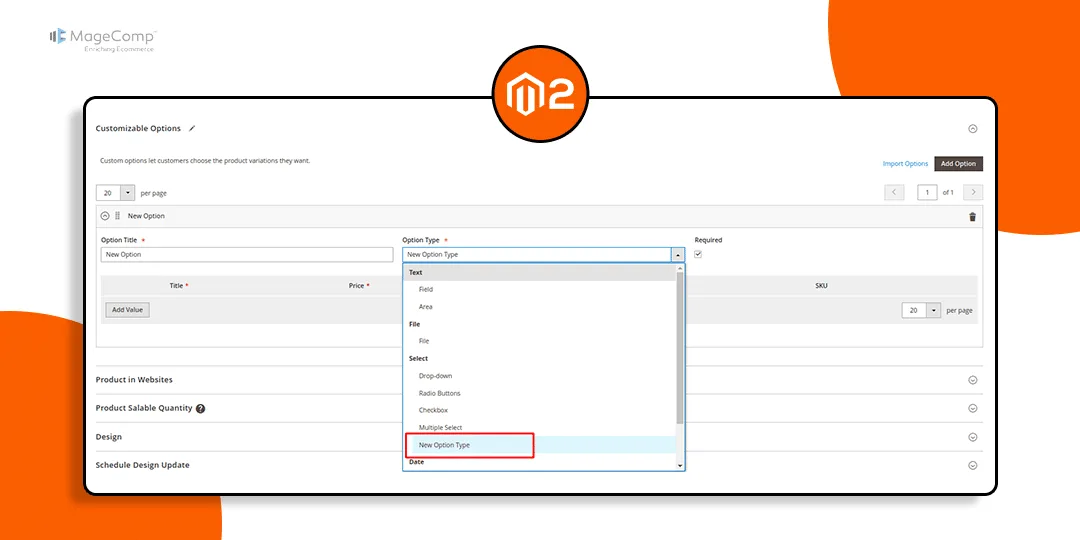
Task: Grab the drag handle of New Option
Action: 117,216
